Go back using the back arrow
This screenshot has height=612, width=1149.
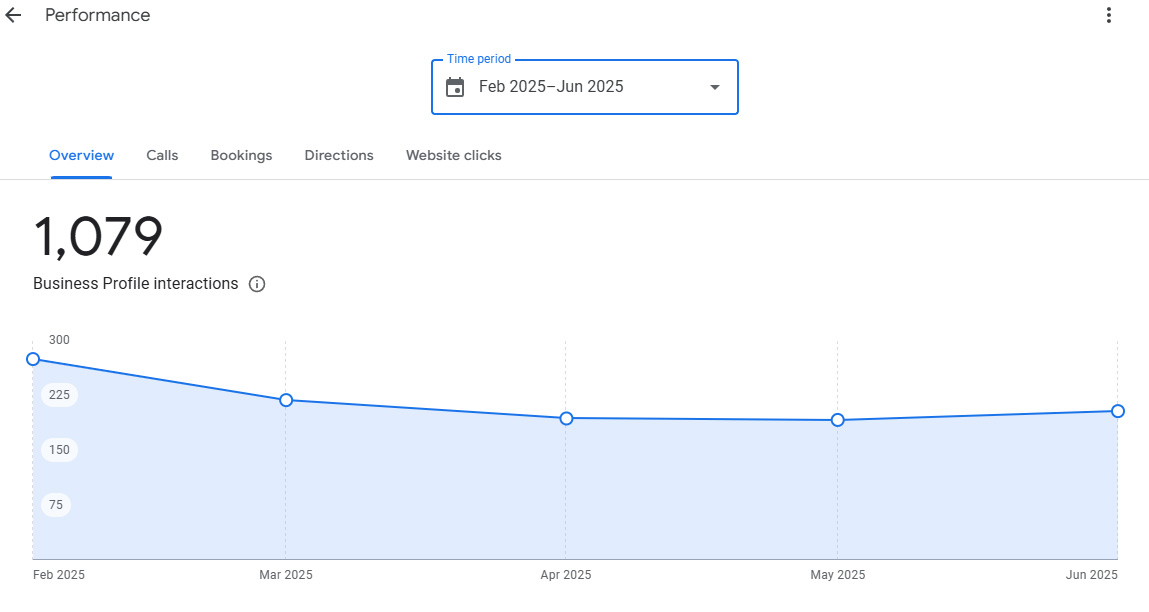coord(14,16)
